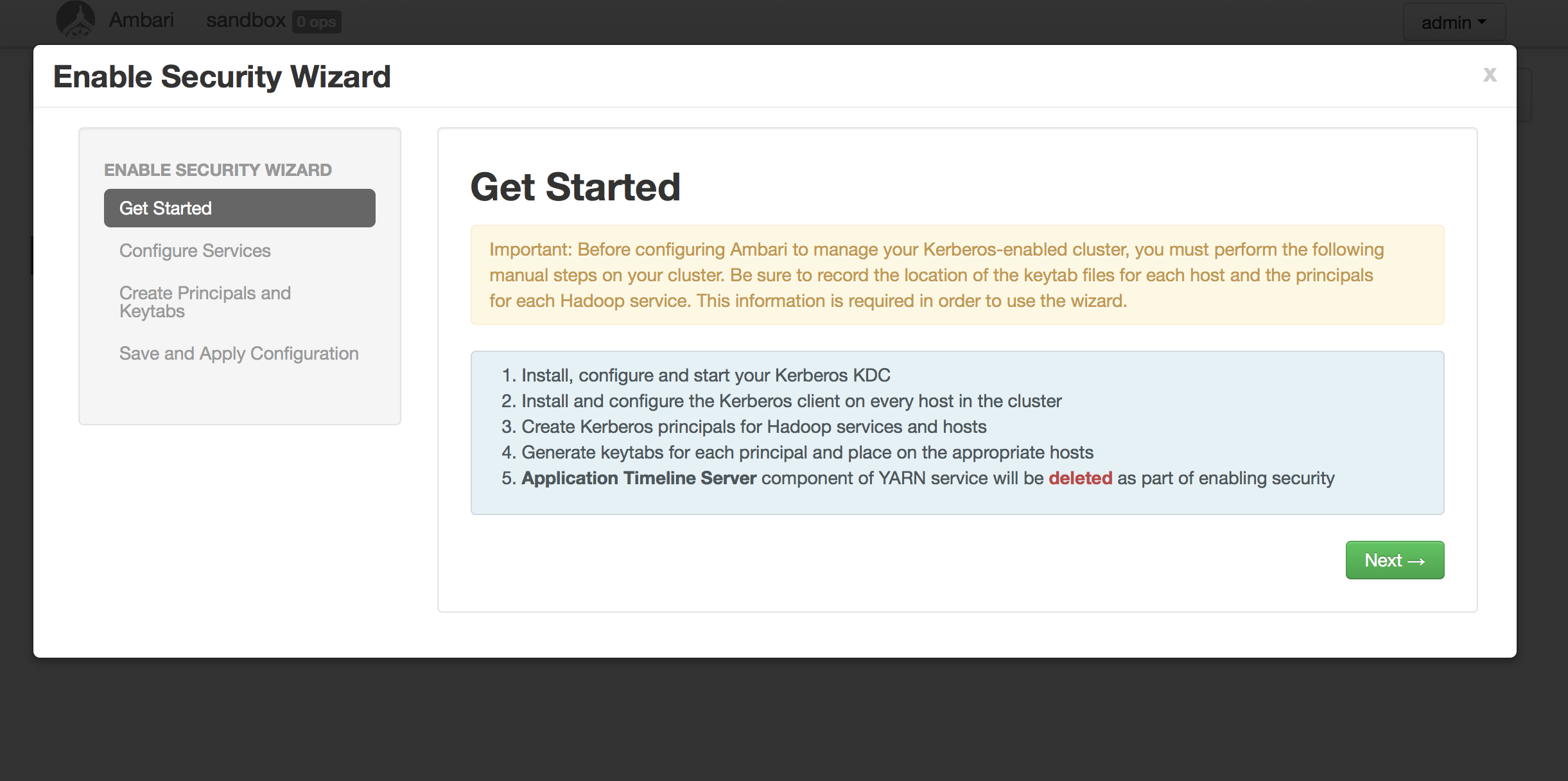Close the Enable Security Wizard dialog
Viewport: 1568px width, 781px height.
tap(1490, 75)
